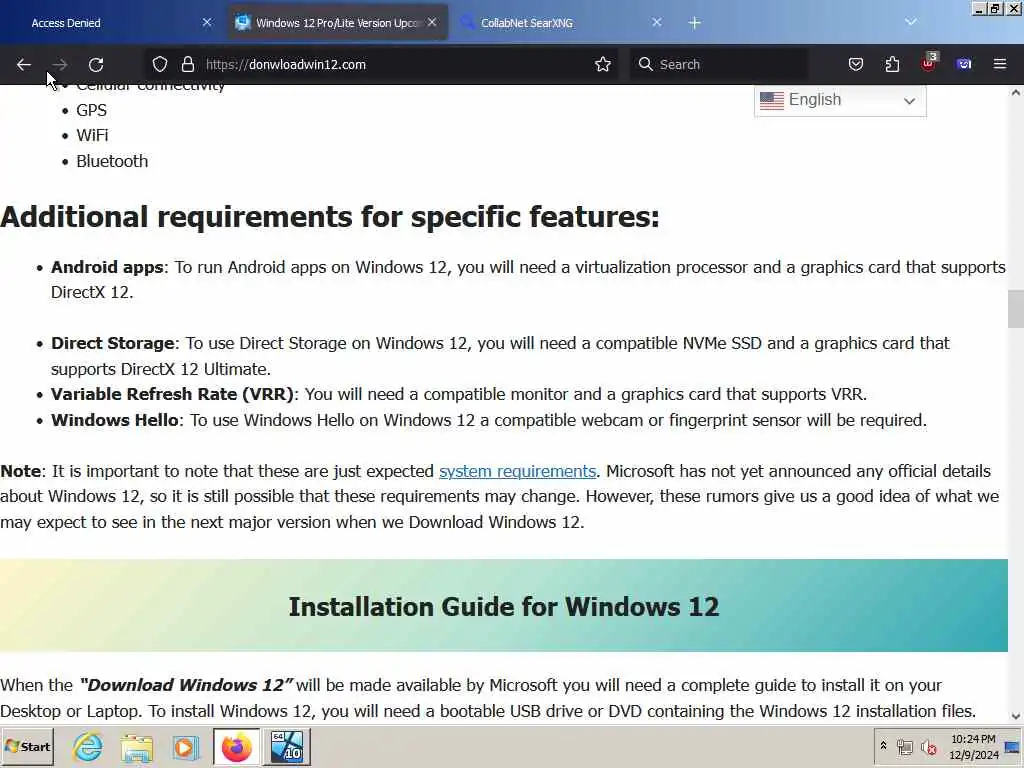1024x768 pixels.
Task: Close the Windows 12 Pro/Lite tab
Action: 432,22
